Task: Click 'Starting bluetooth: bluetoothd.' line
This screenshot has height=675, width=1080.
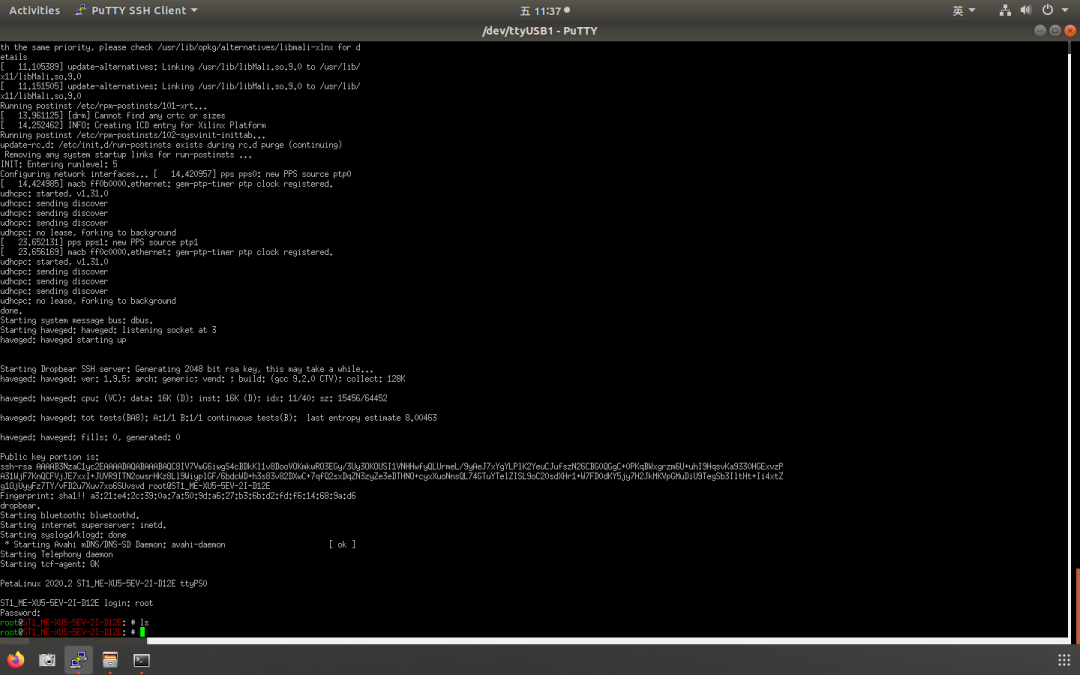Action: (70, 515)
